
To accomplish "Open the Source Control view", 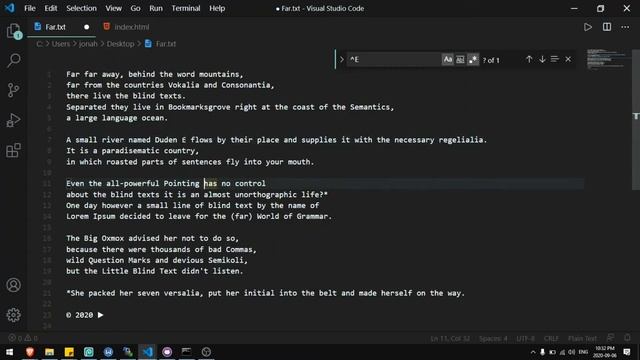I will point(13,90).
